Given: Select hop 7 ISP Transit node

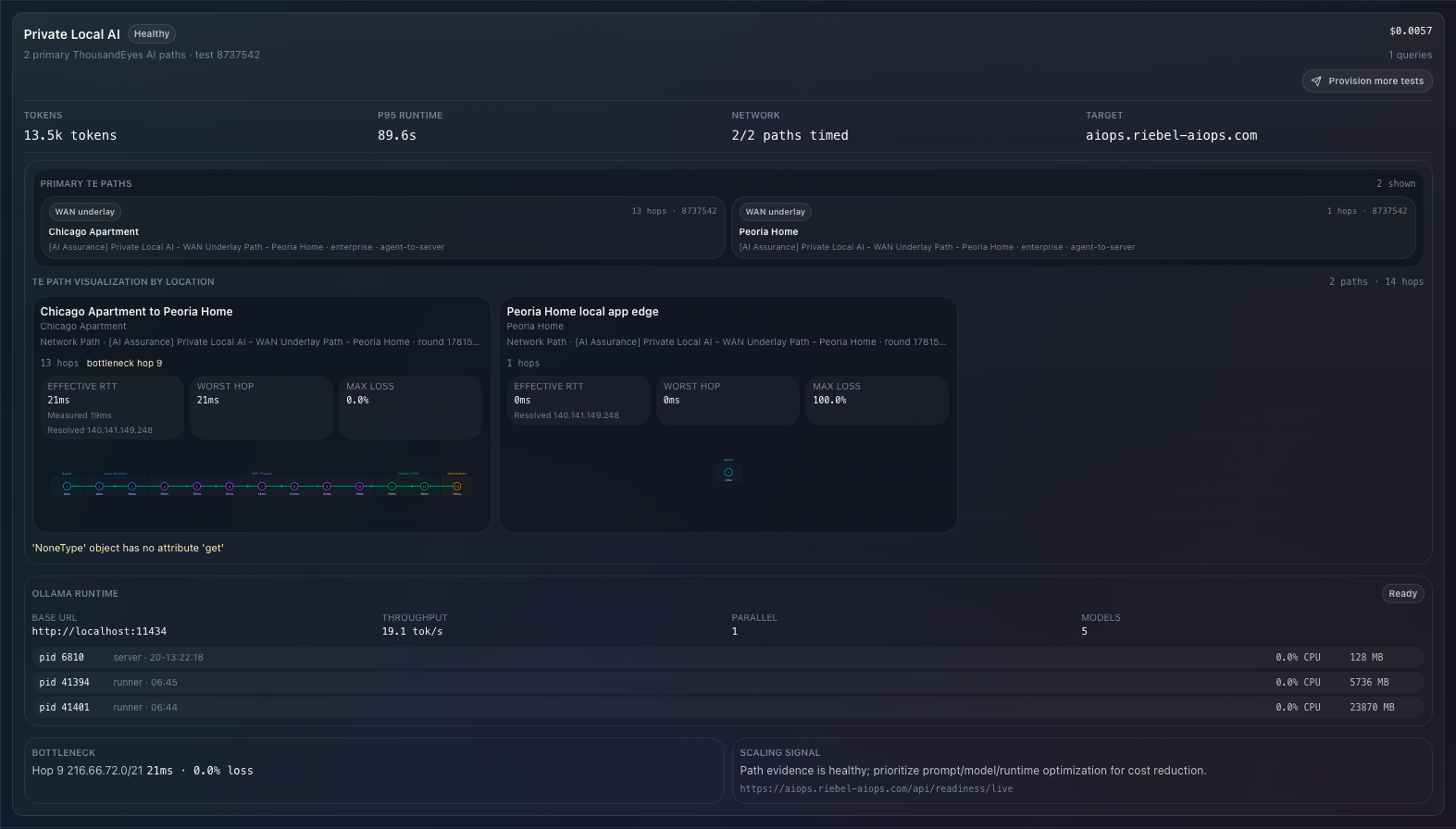Looking at the screenshot, I should coord(262,486).
